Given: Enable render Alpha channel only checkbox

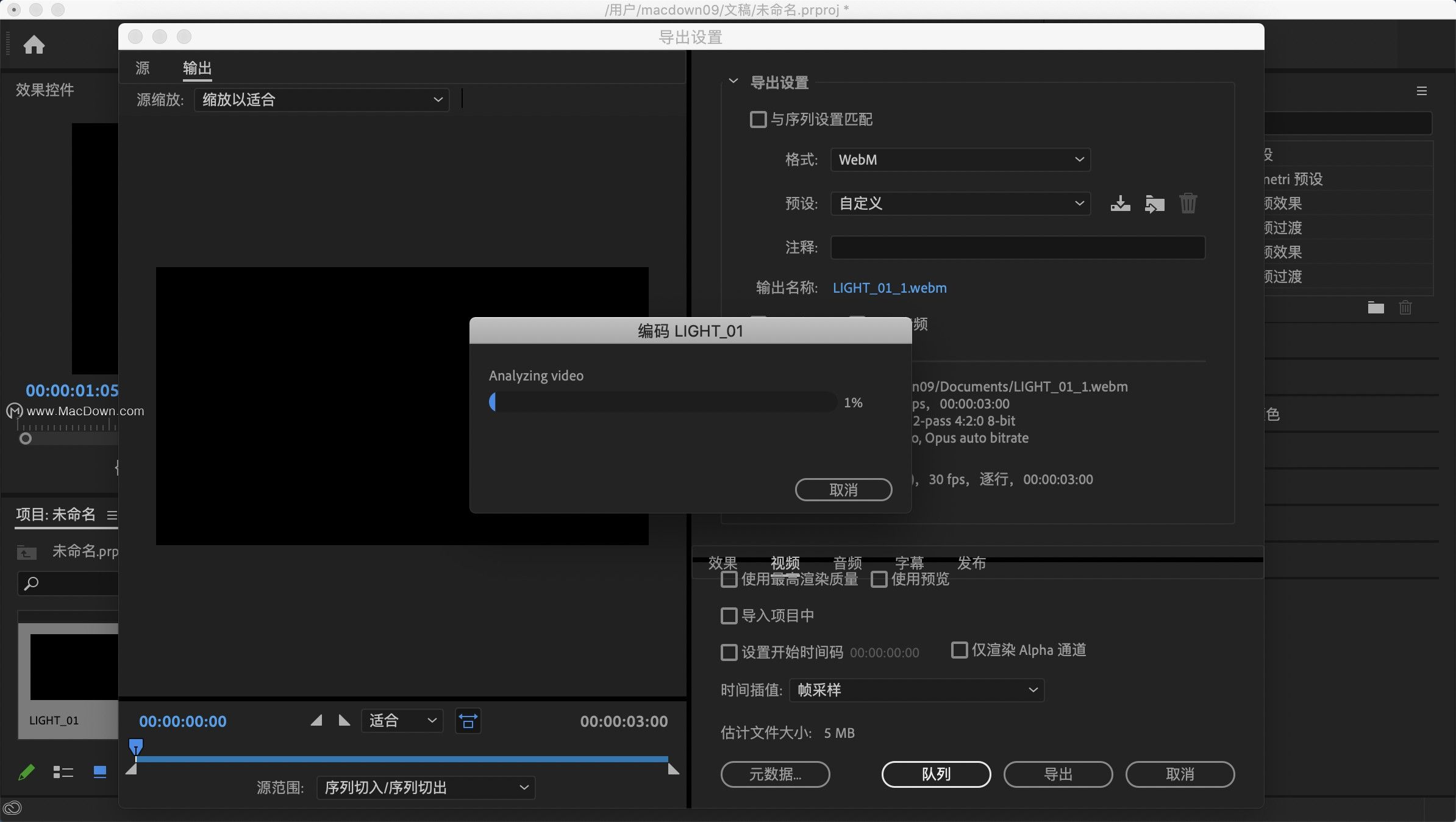Looking at the screenshot, I should coord(959,650).
